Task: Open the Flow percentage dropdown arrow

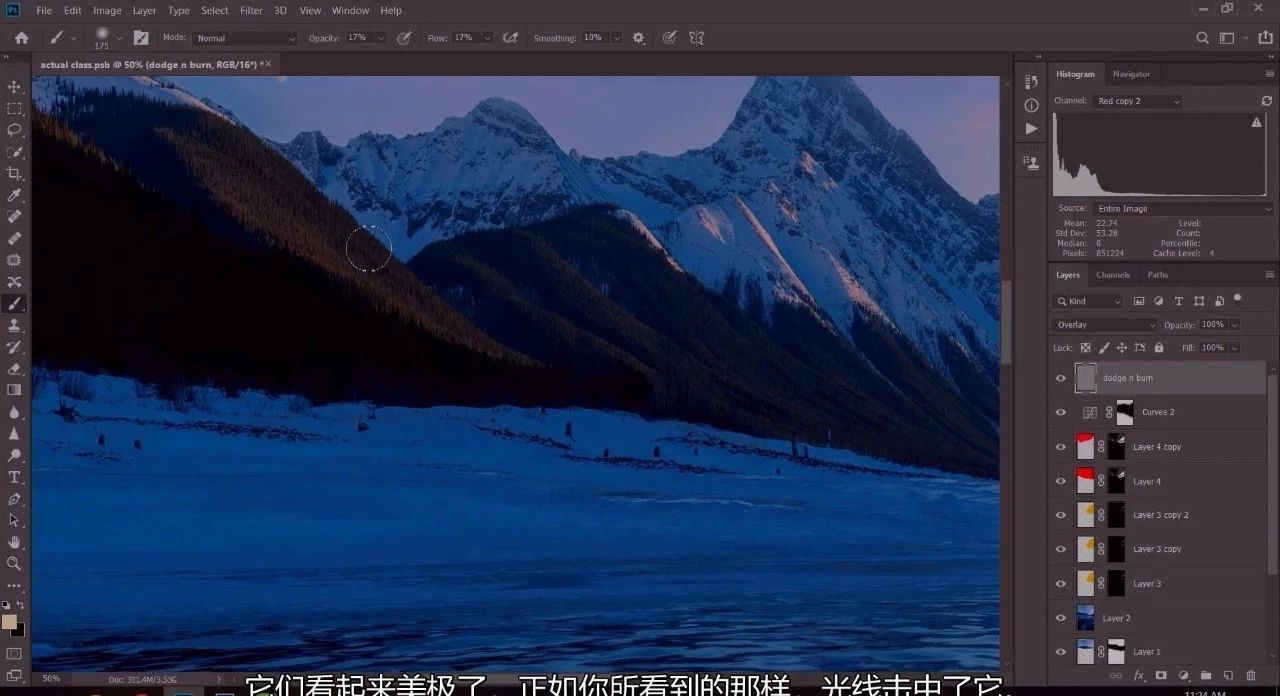Action: click(487, 38)
